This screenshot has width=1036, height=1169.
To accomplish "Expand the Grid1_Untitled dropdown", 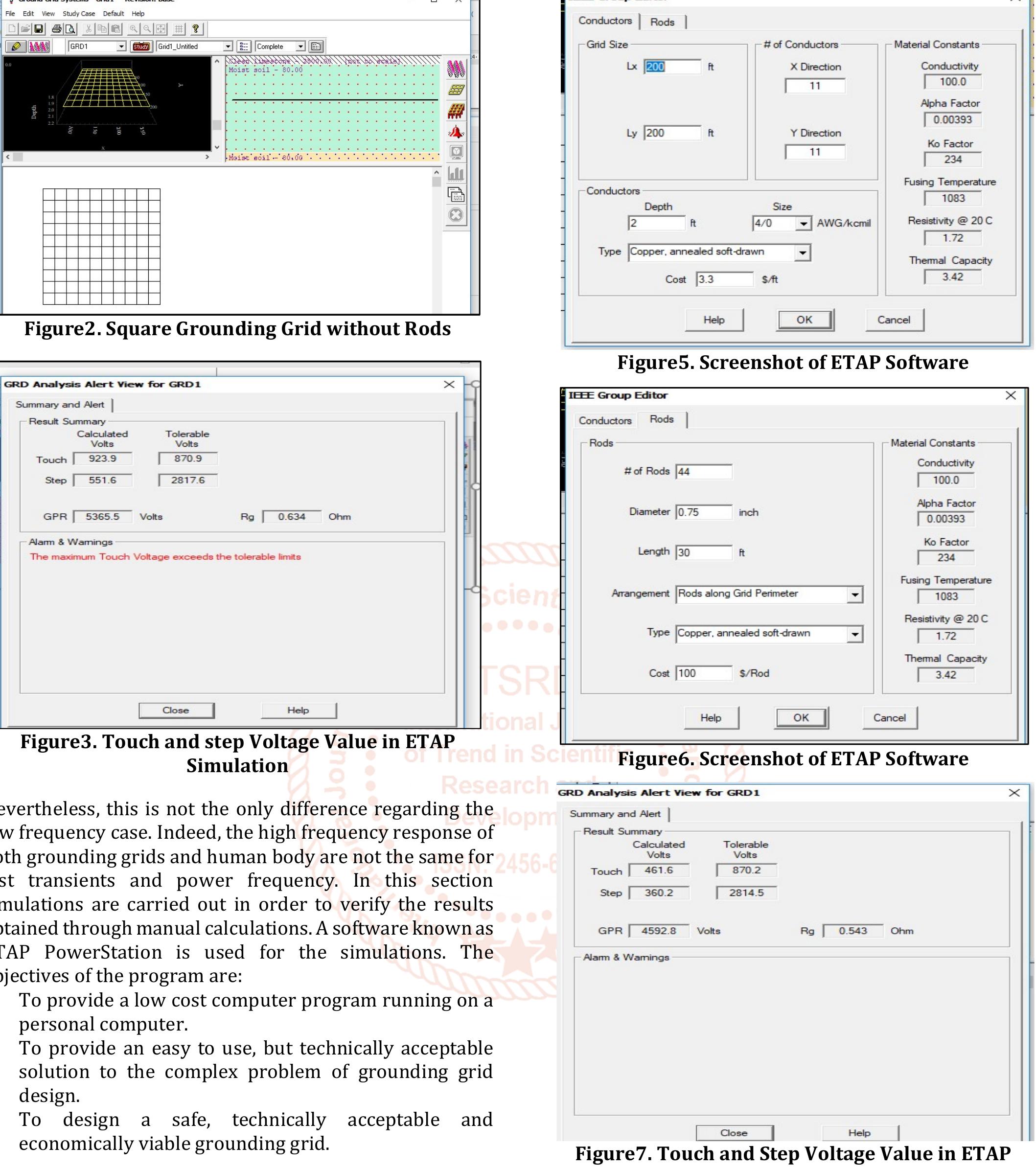I will click(x=228, y=47).
